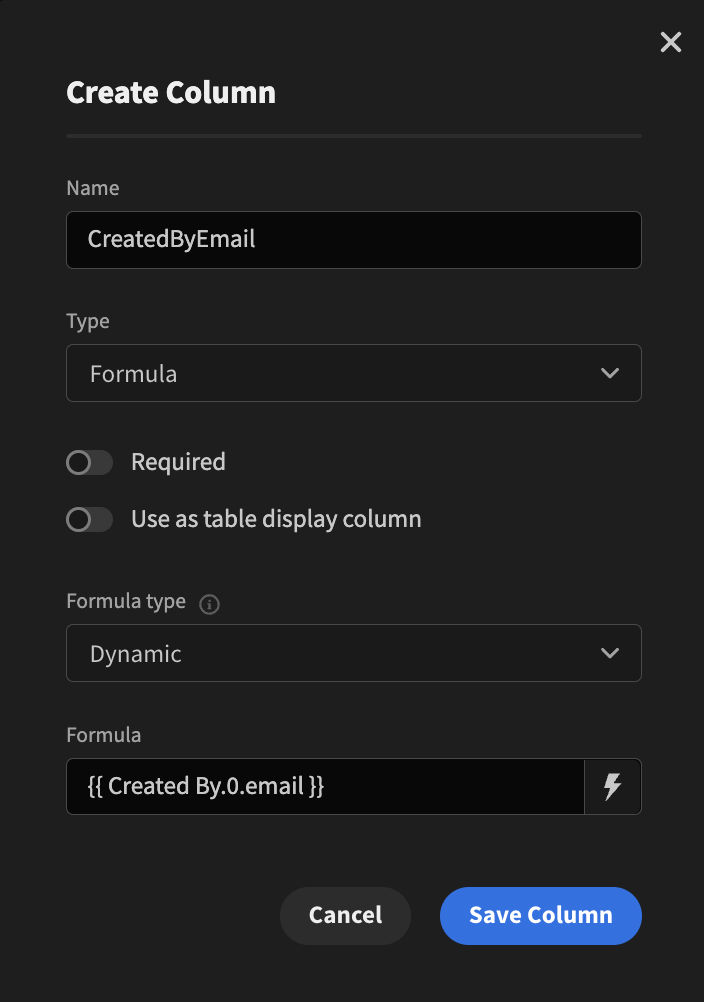Save the CreatedByEmail column

540,915
